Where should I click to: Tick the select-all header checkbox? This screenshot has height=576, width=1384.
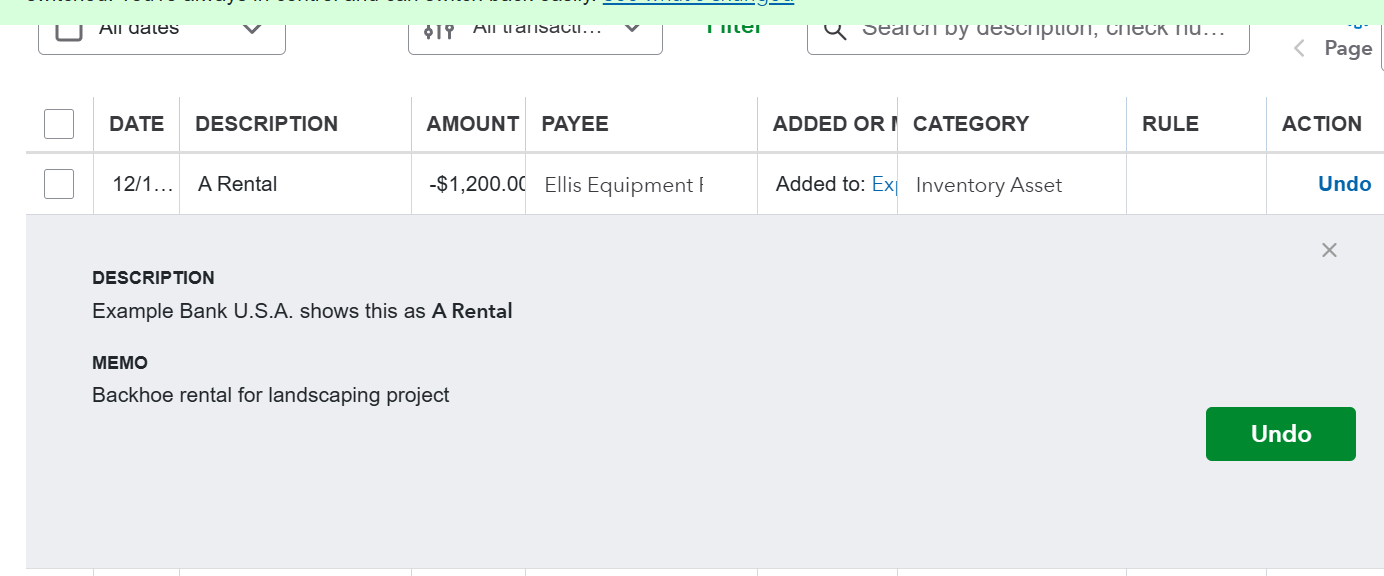[x=59, y=124]
